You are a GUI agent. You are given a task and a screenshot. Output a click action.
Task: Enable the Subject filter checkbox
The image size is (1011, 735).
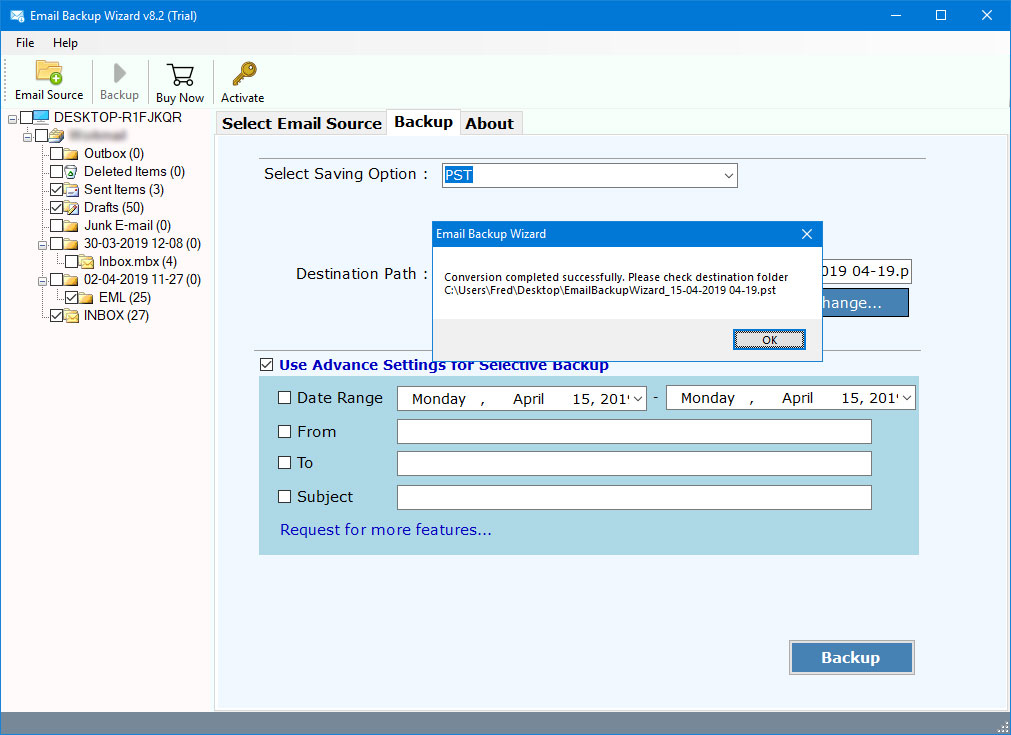pos(284,496)
